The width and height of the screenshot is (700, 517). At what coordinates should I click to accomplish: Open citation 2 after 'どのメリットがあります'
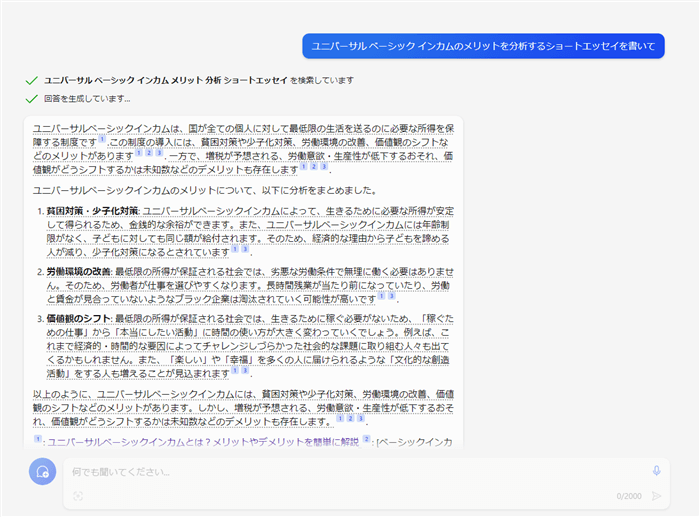coord(149,153)
